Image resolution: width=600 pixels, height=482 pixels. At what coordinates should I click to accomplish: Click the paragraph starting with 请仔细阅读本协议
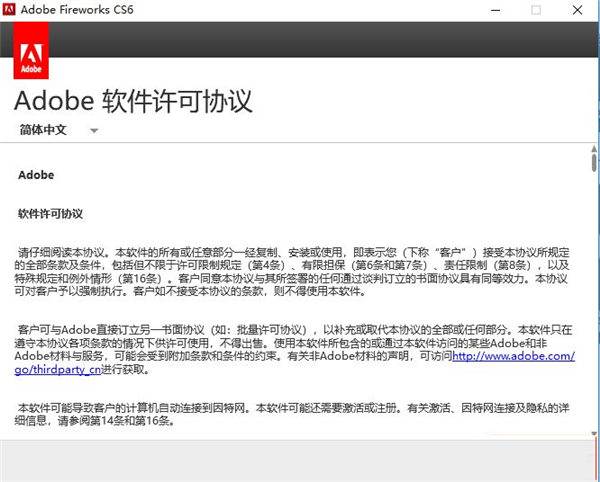(x=290, y=270)
